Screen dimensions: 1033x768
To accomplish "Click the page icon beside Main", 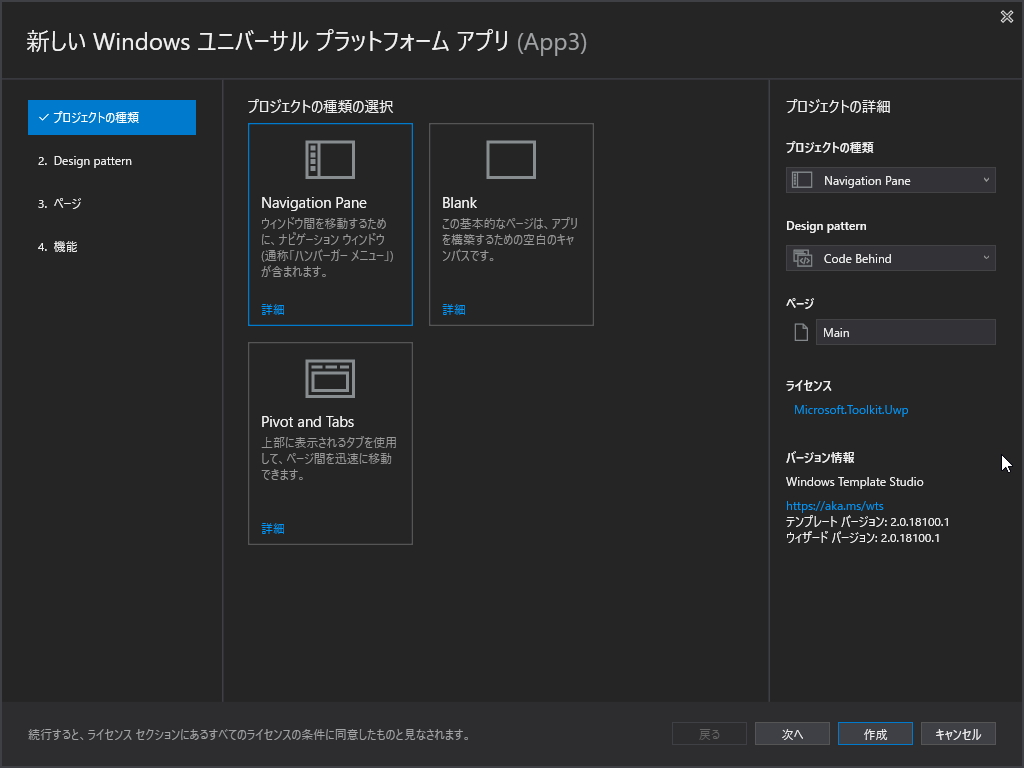I will click(x=801, y=333).
